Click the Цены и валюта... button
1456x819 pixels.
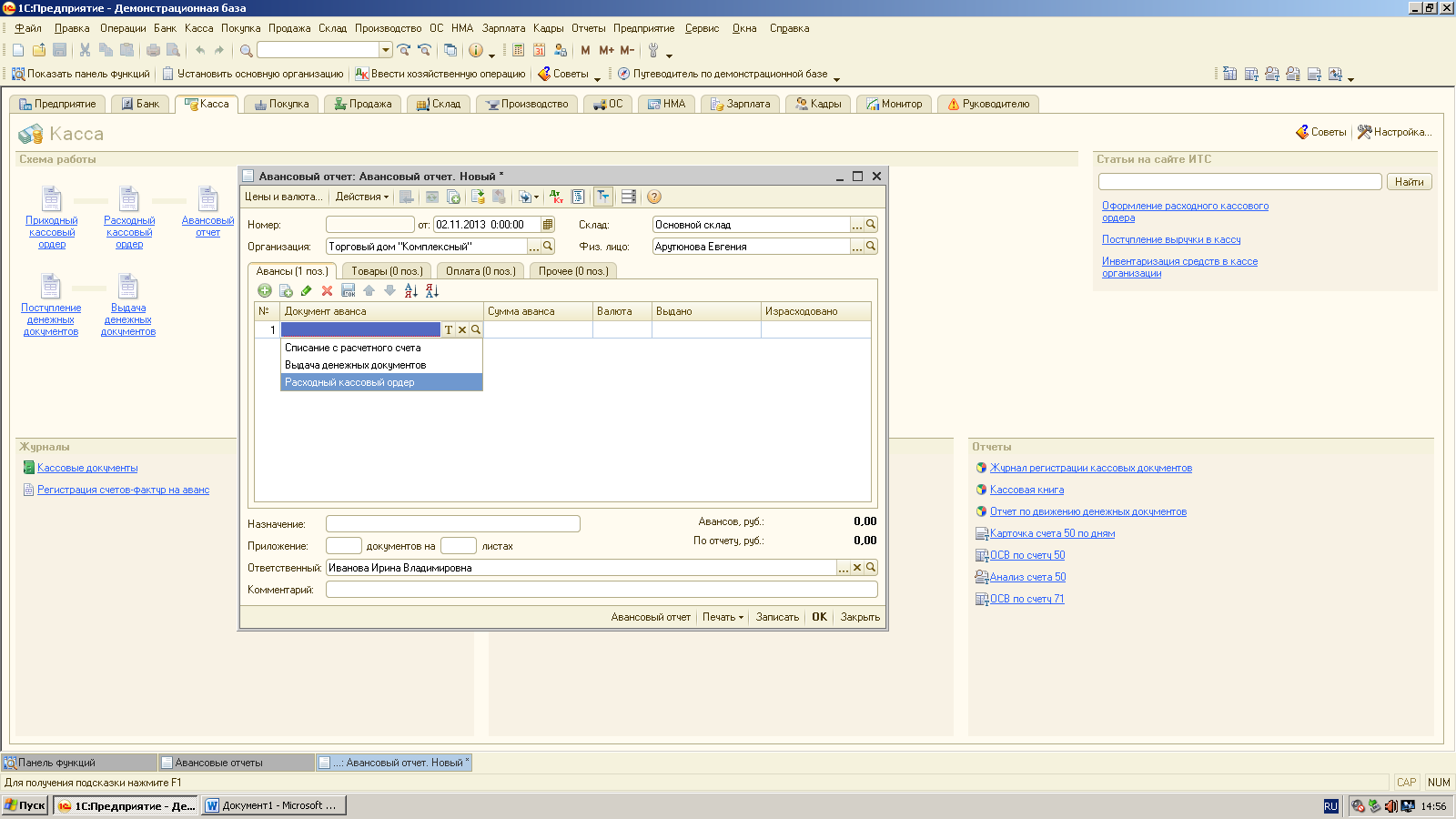283,197
